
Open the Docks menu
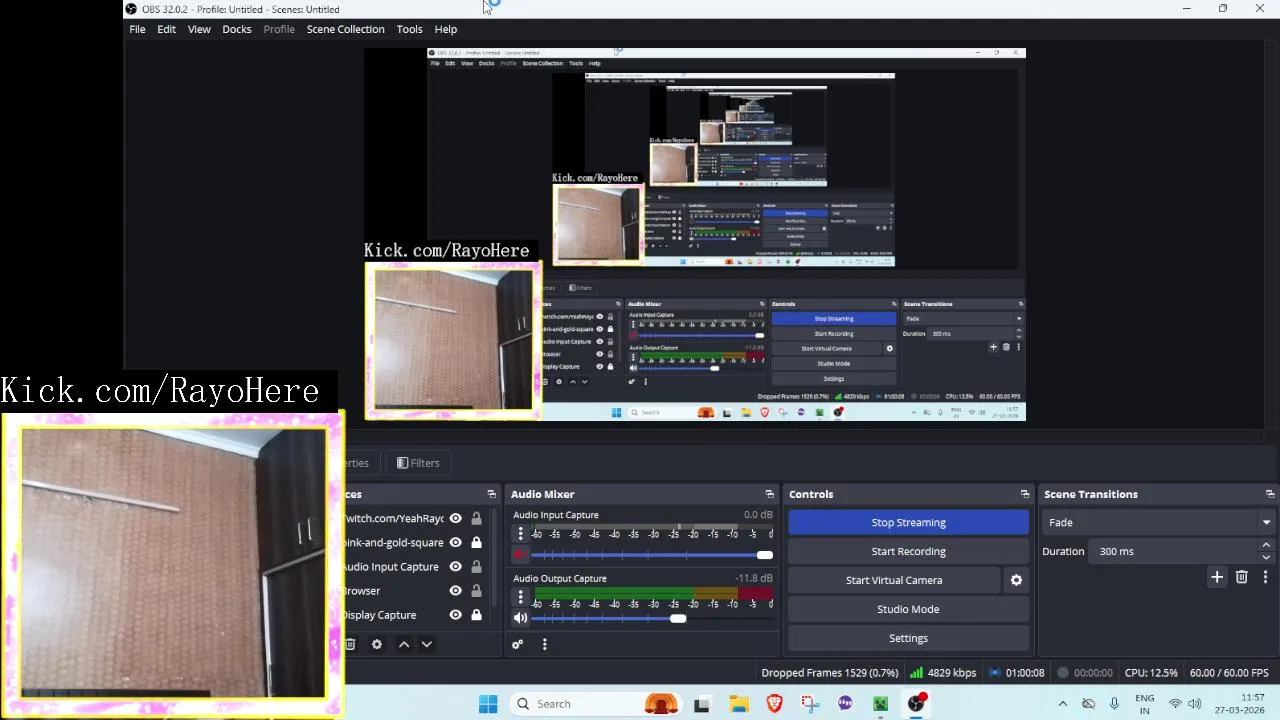[x=237, y=29]
